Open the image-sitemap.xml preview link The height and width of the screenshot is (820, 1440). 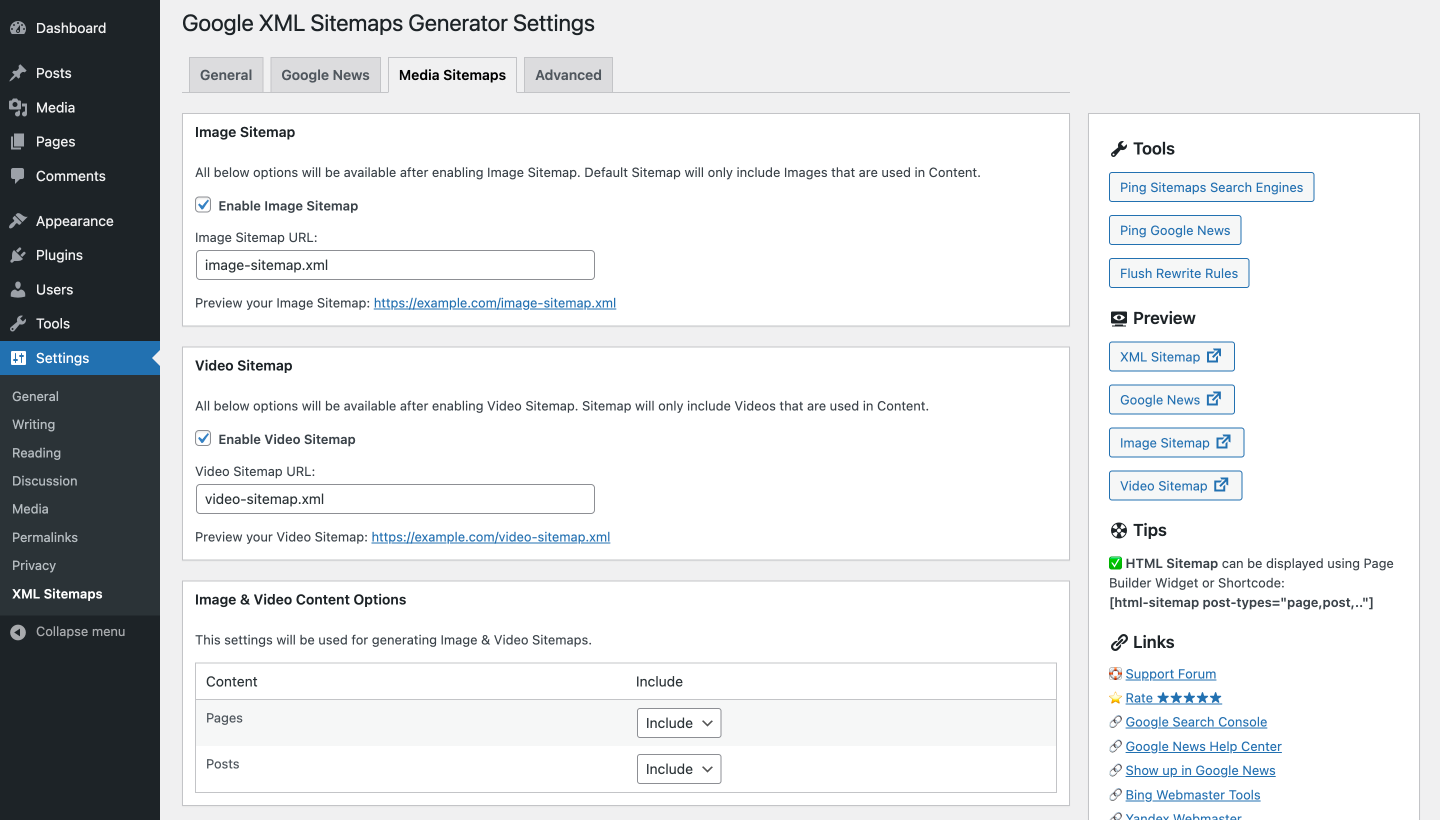point(495,303)
